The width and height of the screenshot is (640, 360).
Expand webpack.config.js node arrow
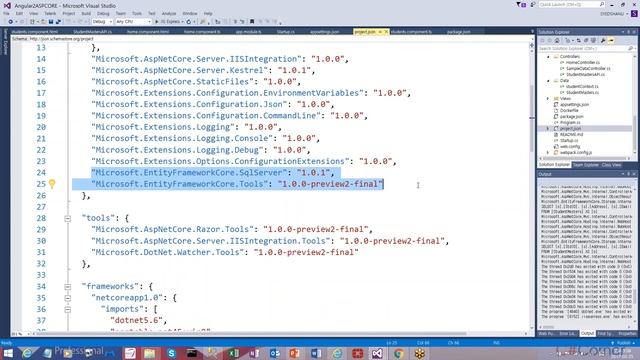(548, 152)
